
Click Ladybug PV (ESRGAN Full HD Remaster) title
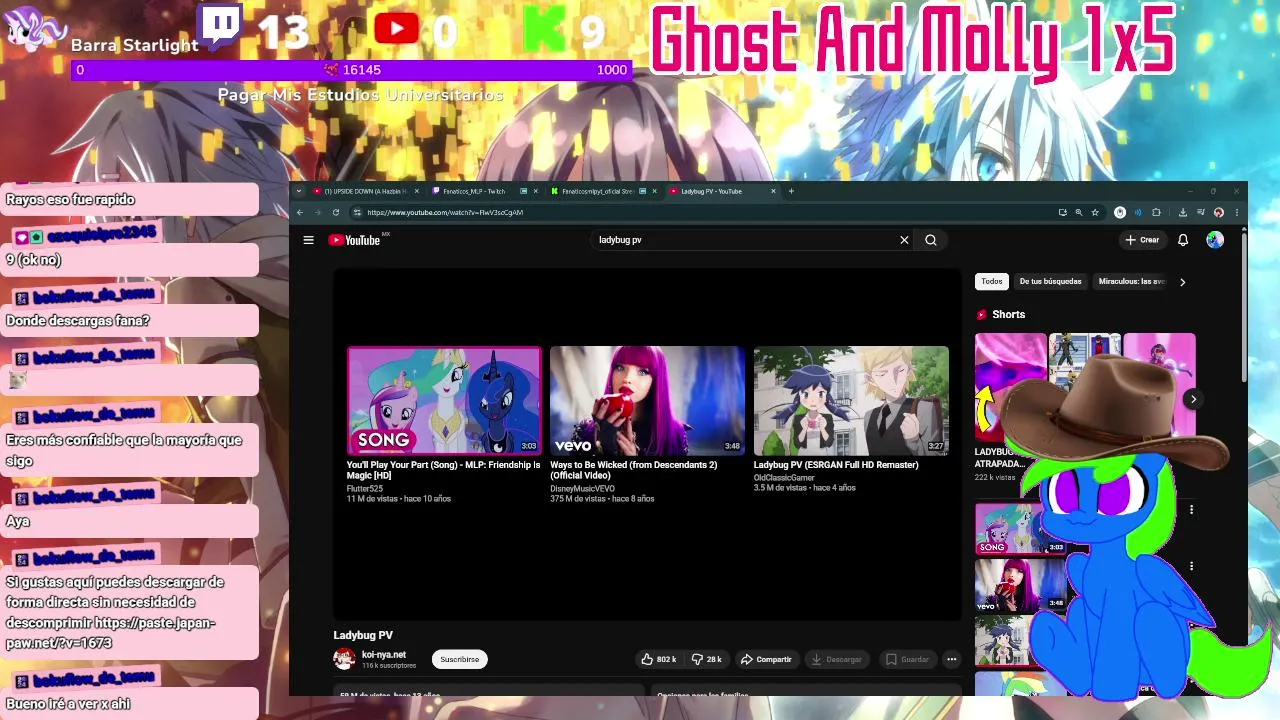point(836,465)
